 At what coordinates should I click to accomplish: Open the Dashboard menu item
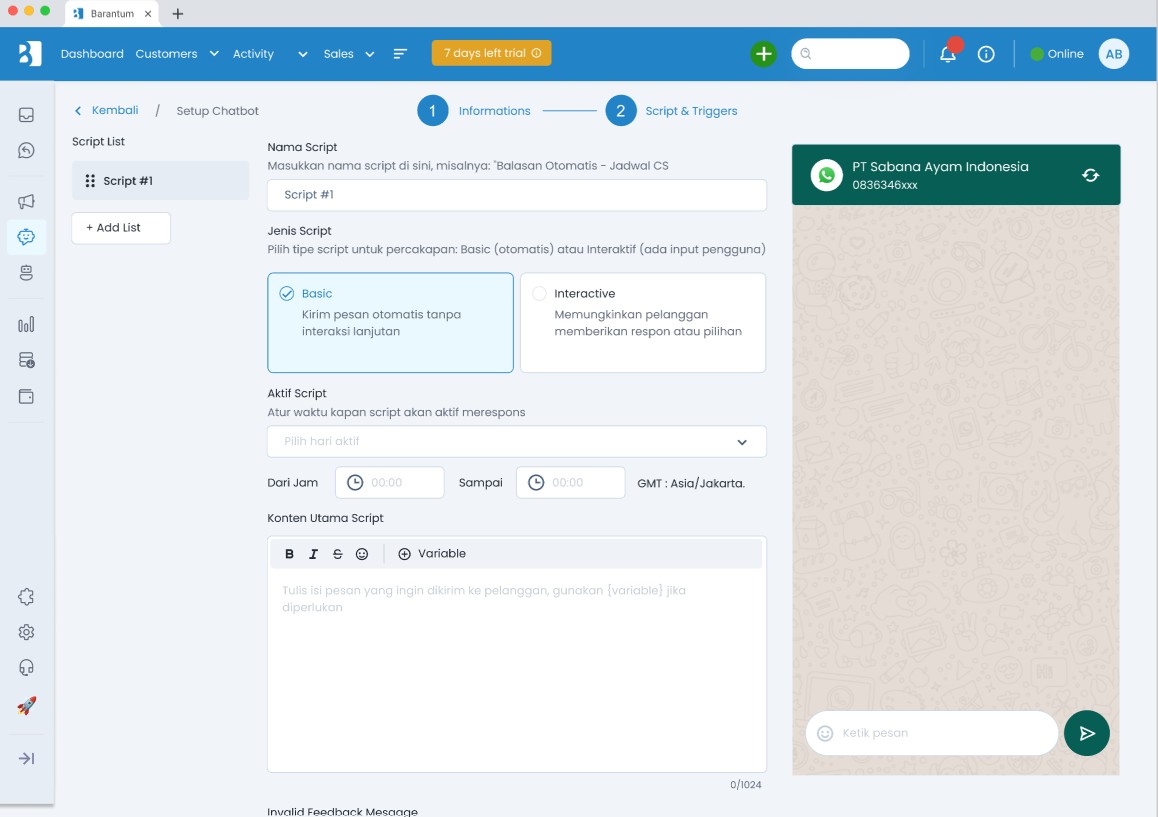coord(92,54)
